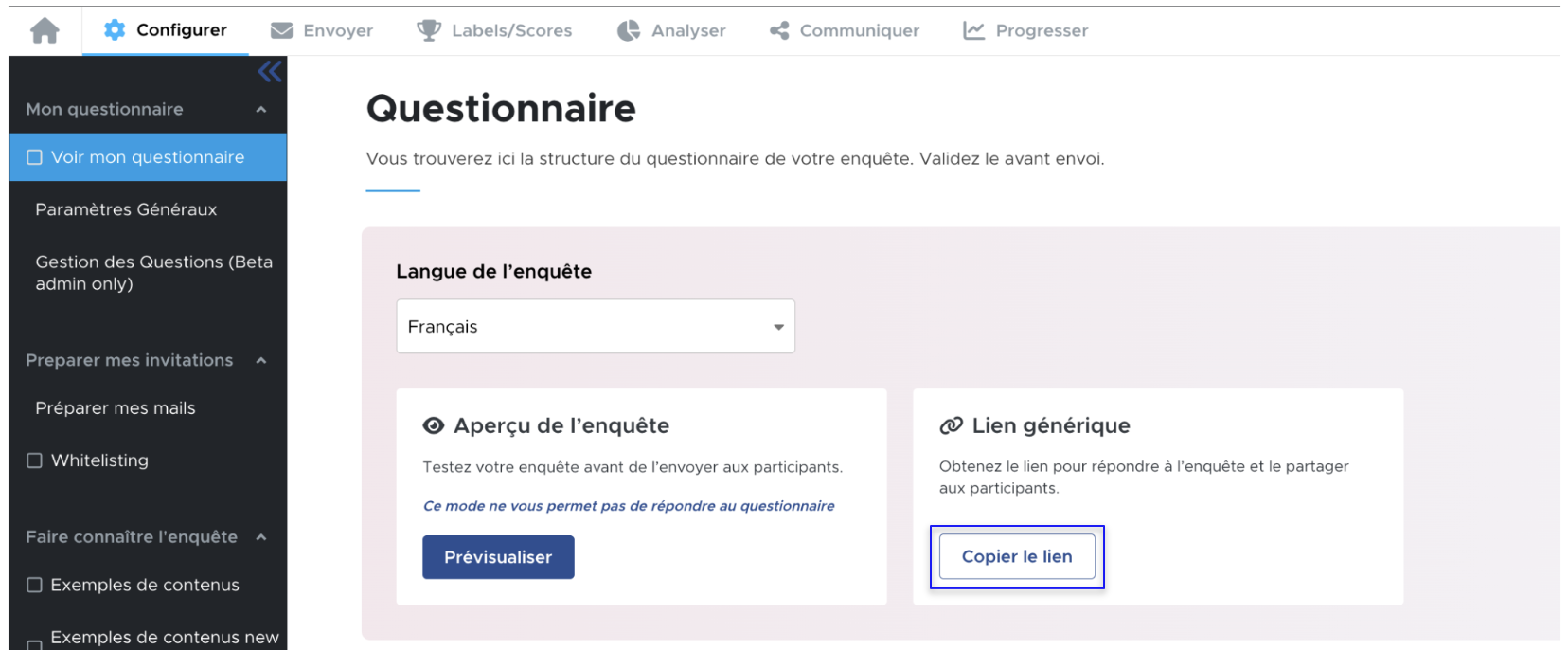Click the Configurer gear icon

[115, 30]
